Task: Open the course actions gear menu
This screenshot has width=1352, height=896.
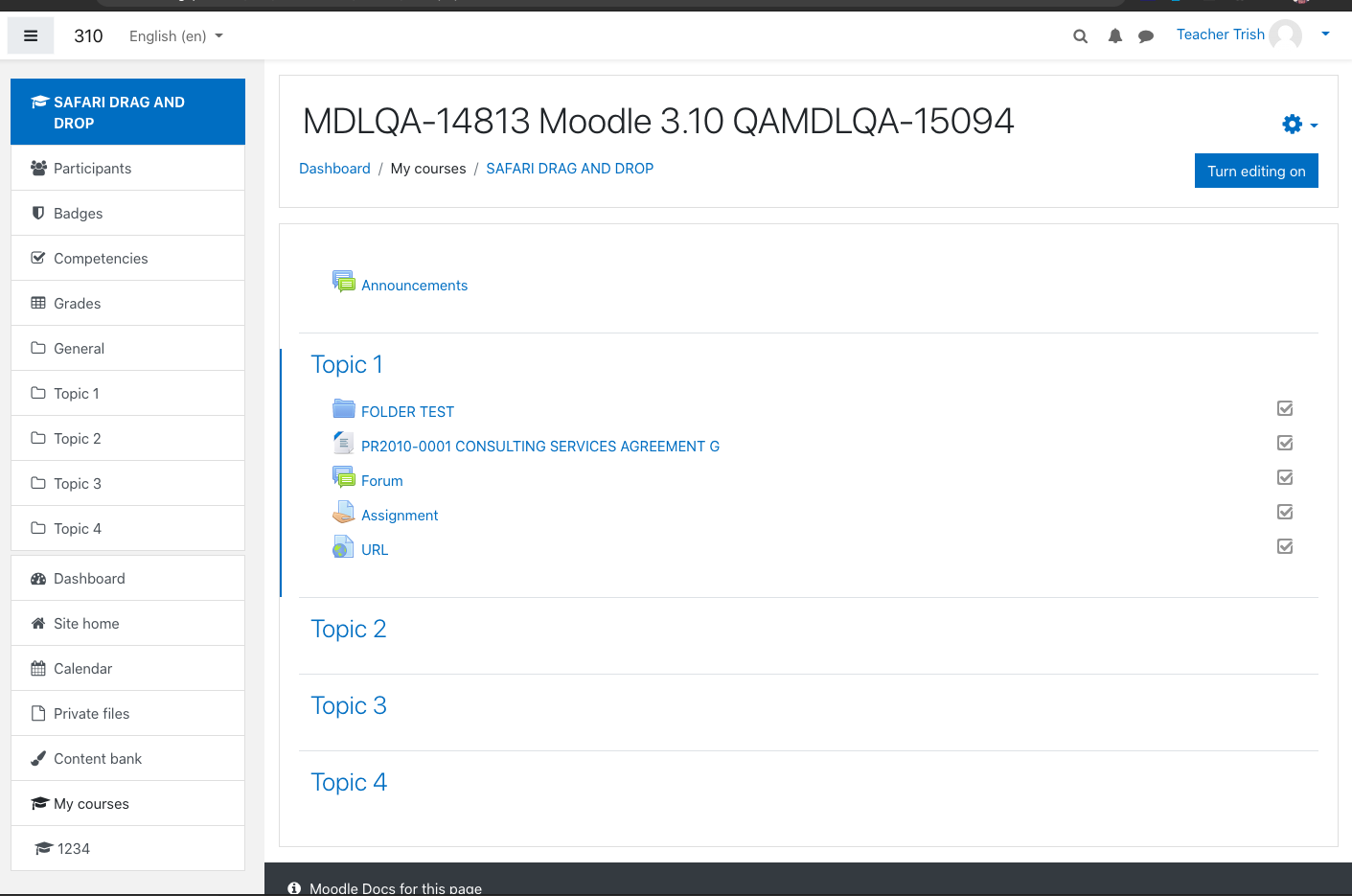Action: coord(1299,125)
